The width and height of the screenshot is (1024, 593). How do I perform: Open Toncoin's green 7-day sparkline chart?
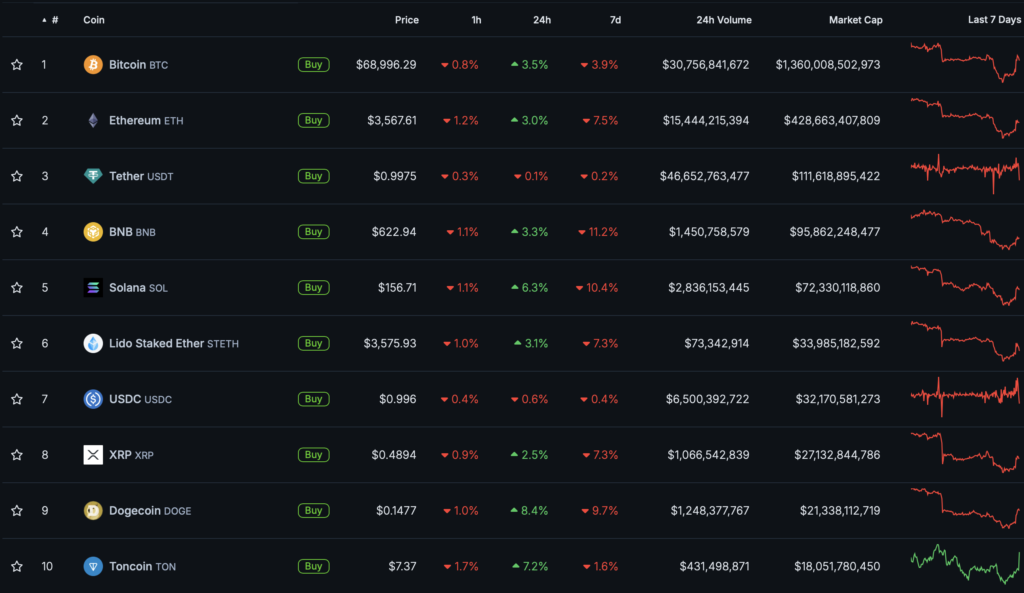(964, 565)
